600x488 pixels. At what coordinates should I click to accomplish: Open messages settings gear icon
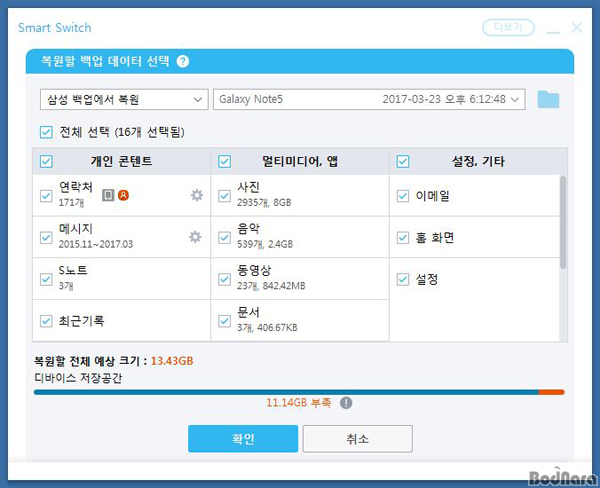coord(195,237)
